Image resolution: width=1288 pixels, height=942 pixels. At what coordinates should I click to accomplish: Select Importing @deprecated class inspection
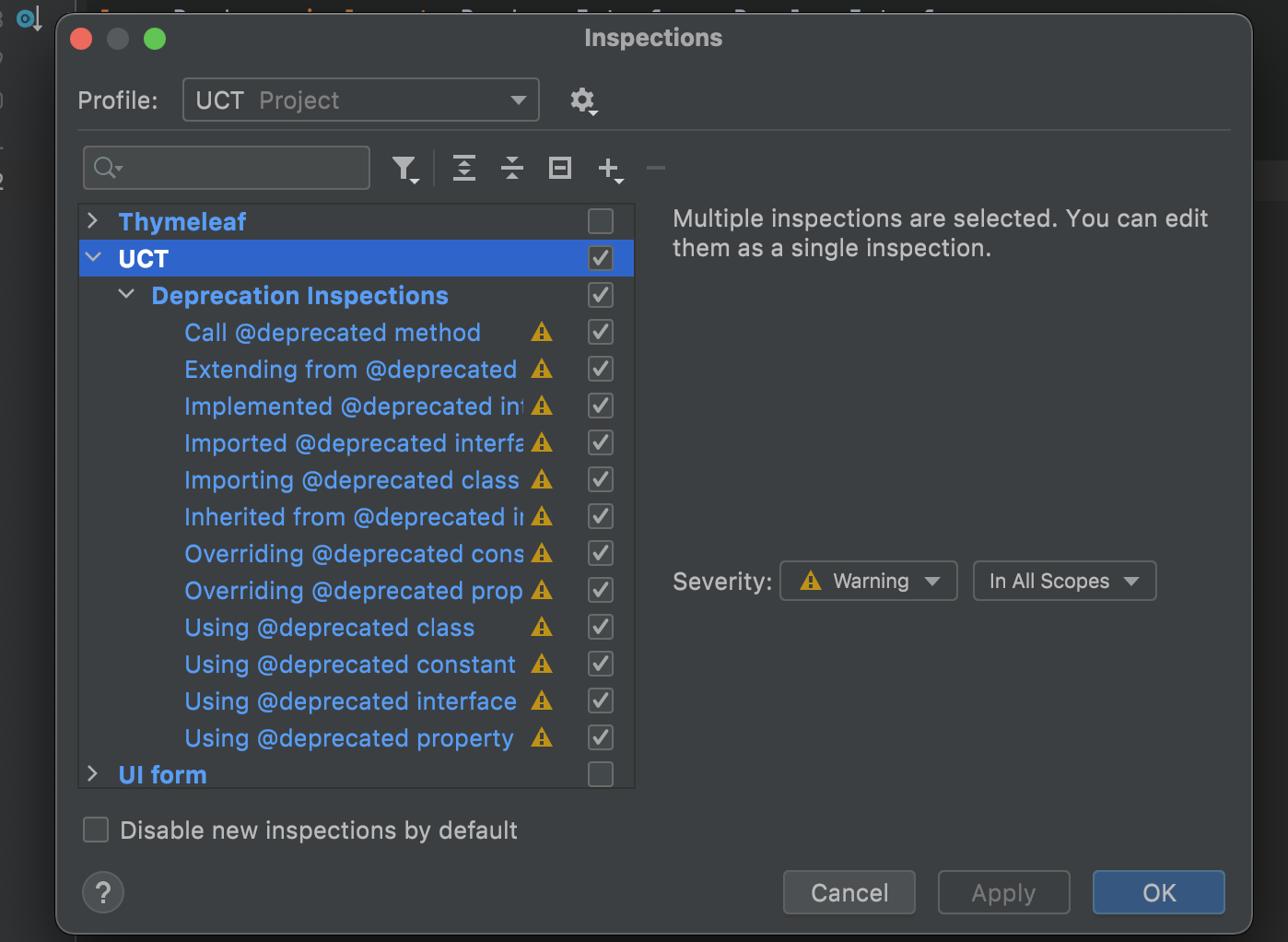(352, 480)
